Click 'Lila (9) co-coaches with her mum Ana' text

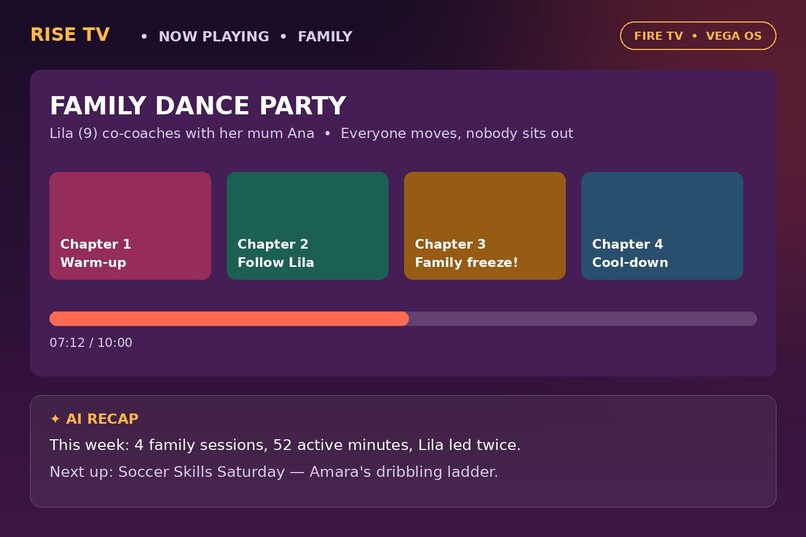click(182, 134)
